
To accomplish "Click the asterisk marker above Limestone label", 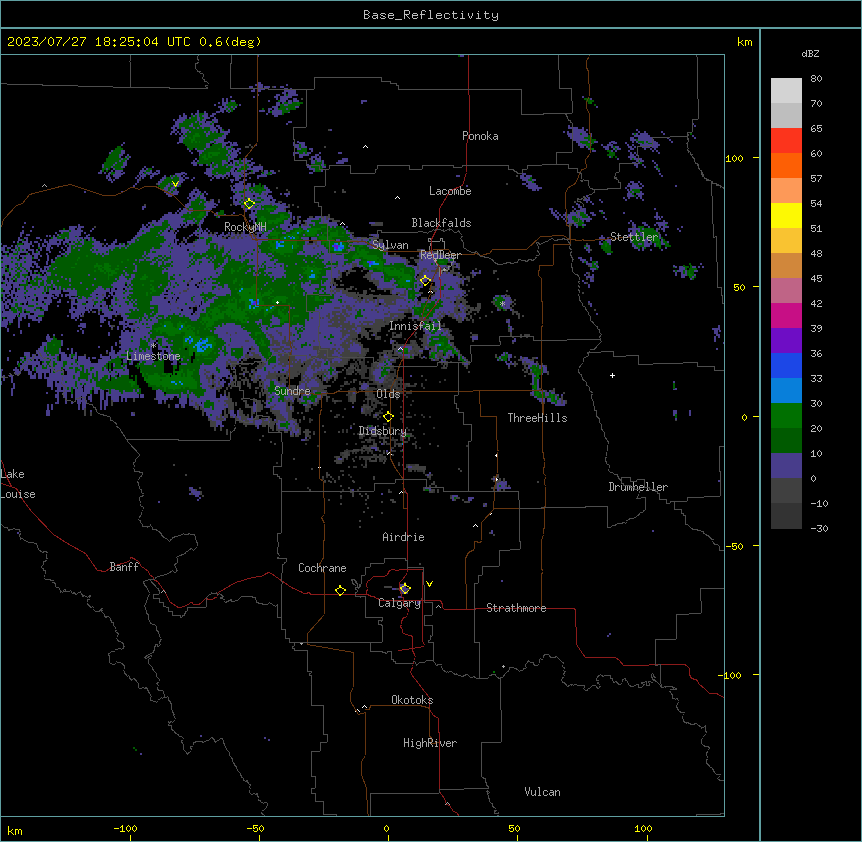I will click(154, 346).
